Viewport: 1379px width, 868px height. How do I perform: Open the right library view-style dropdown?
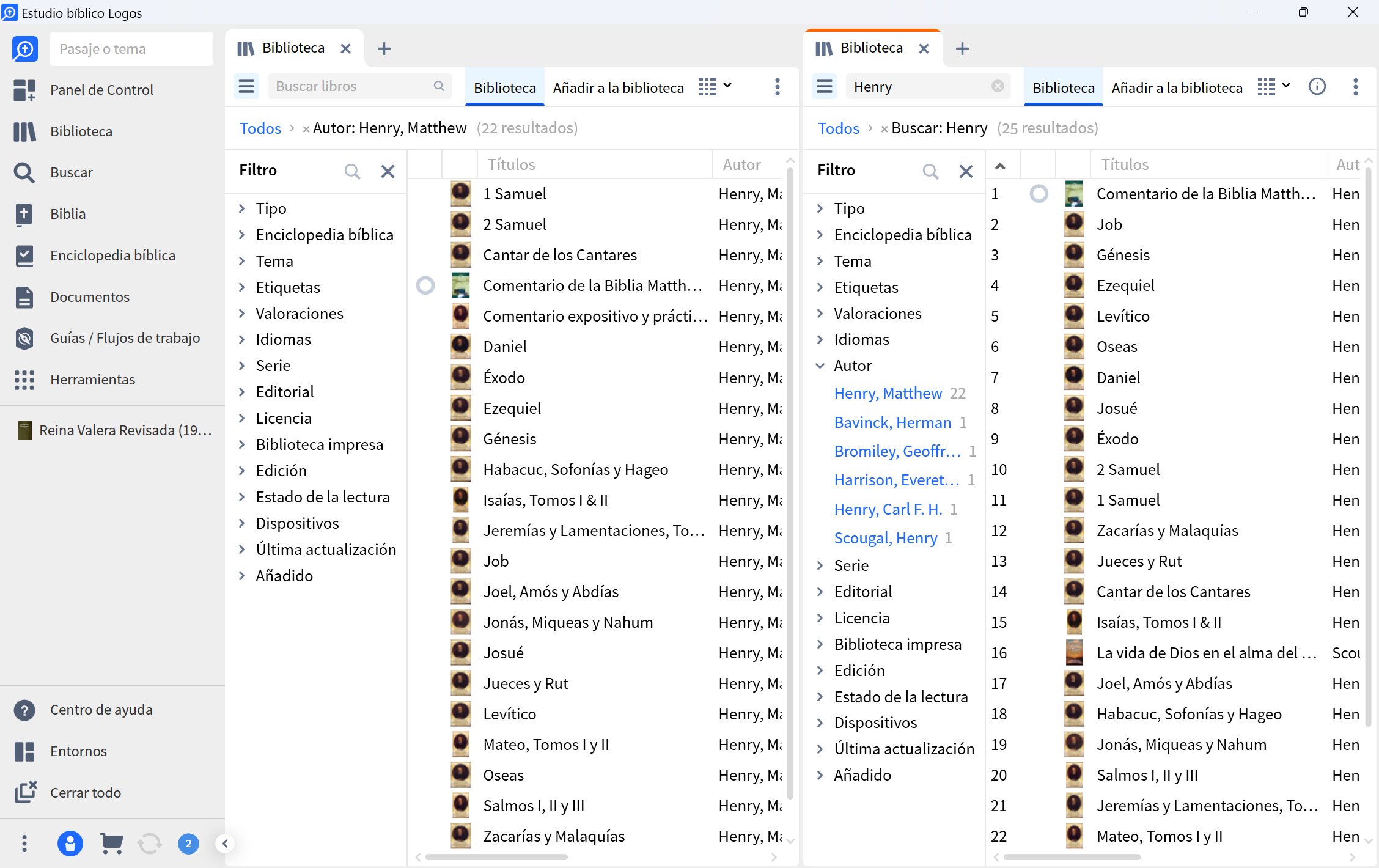coord(1274,87)
